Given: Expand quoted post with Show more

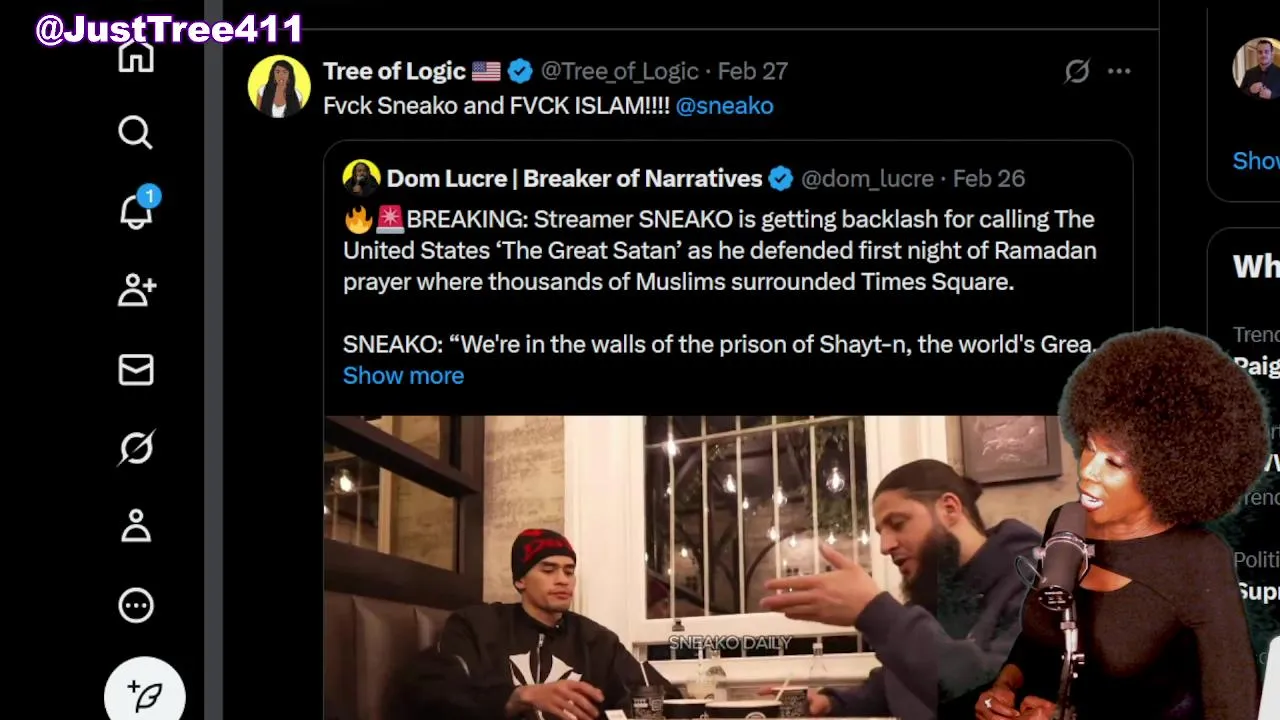Looking at the screenshot, I should 403,376.
